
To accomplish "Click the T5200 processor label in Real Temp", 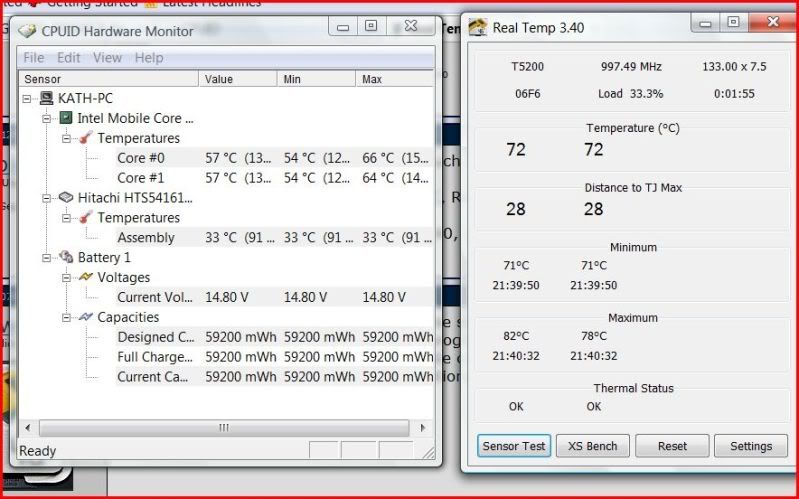I will [x=527, y=66].
